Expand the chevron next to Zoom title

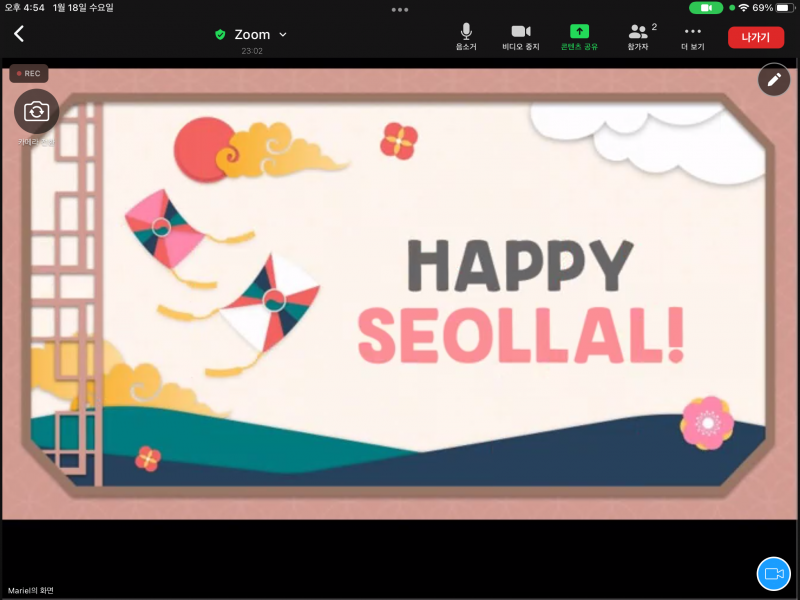(282, 34)
